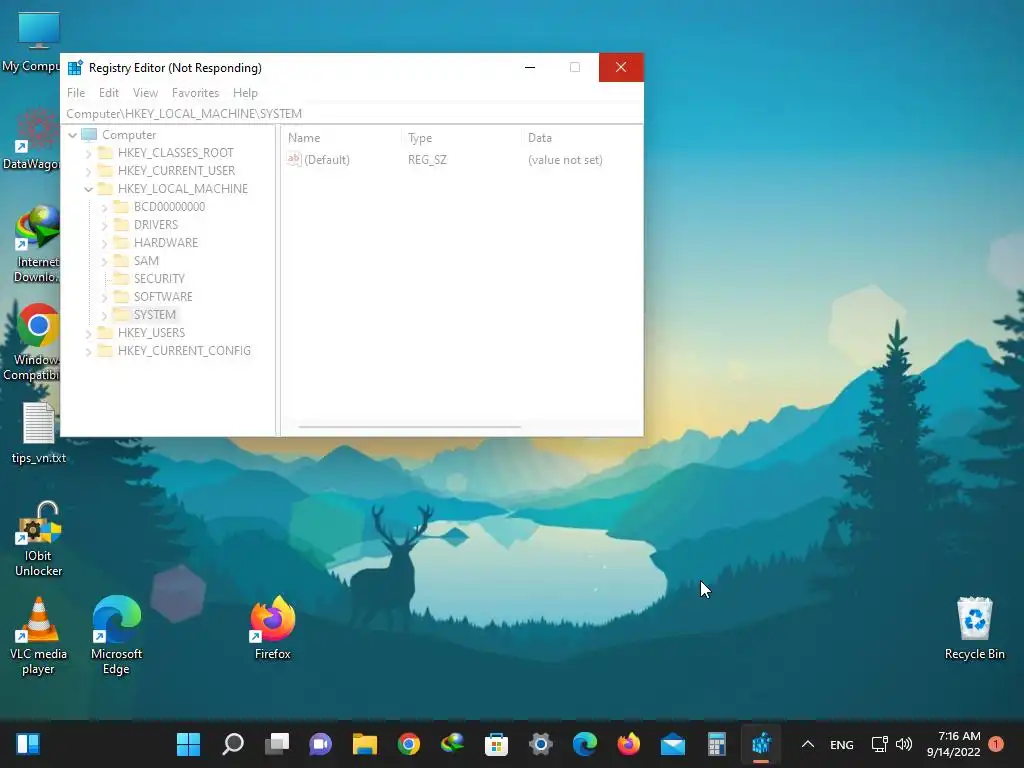Viewport: 1024px width, 768px height.
Task: Open the Recycle Bin desktop icon
Action: [974, 628]
